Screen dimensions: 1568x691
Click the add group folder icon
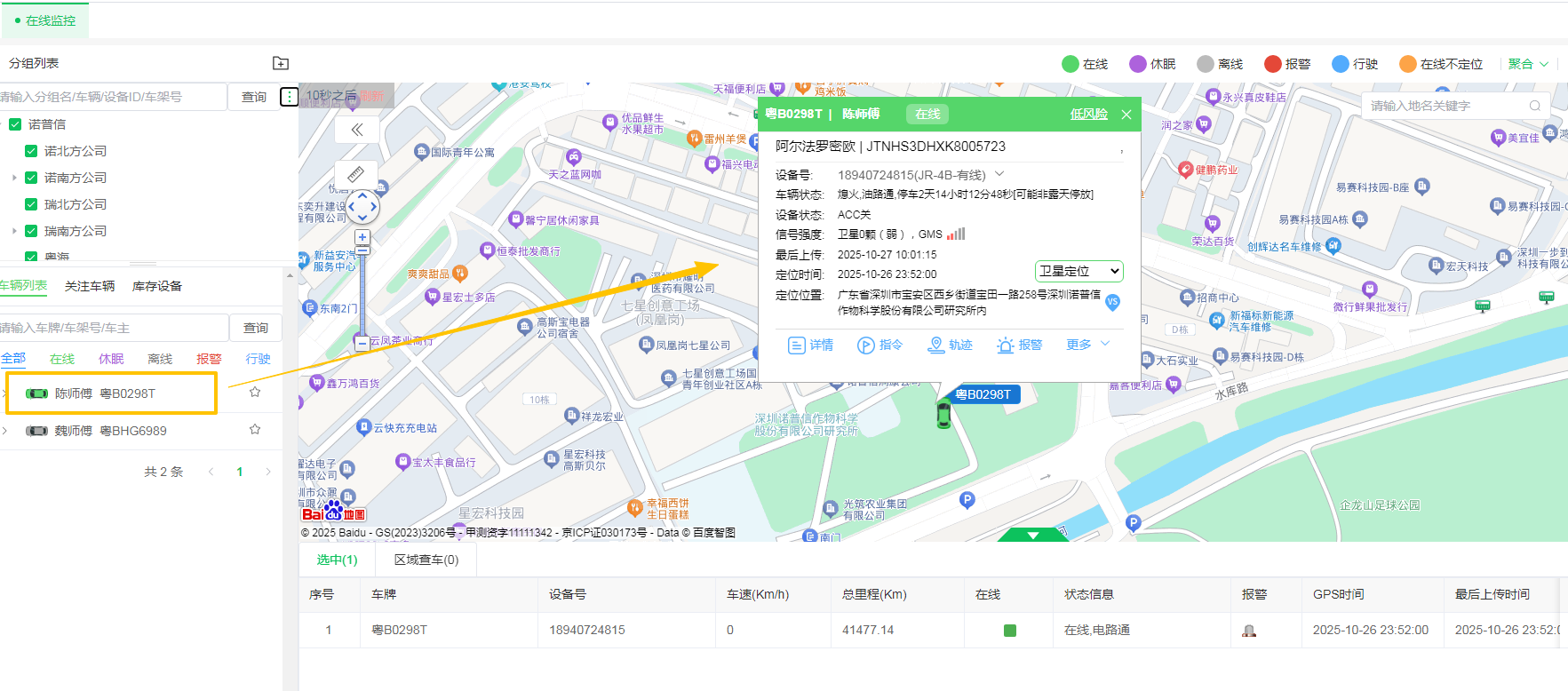point(281,63)
